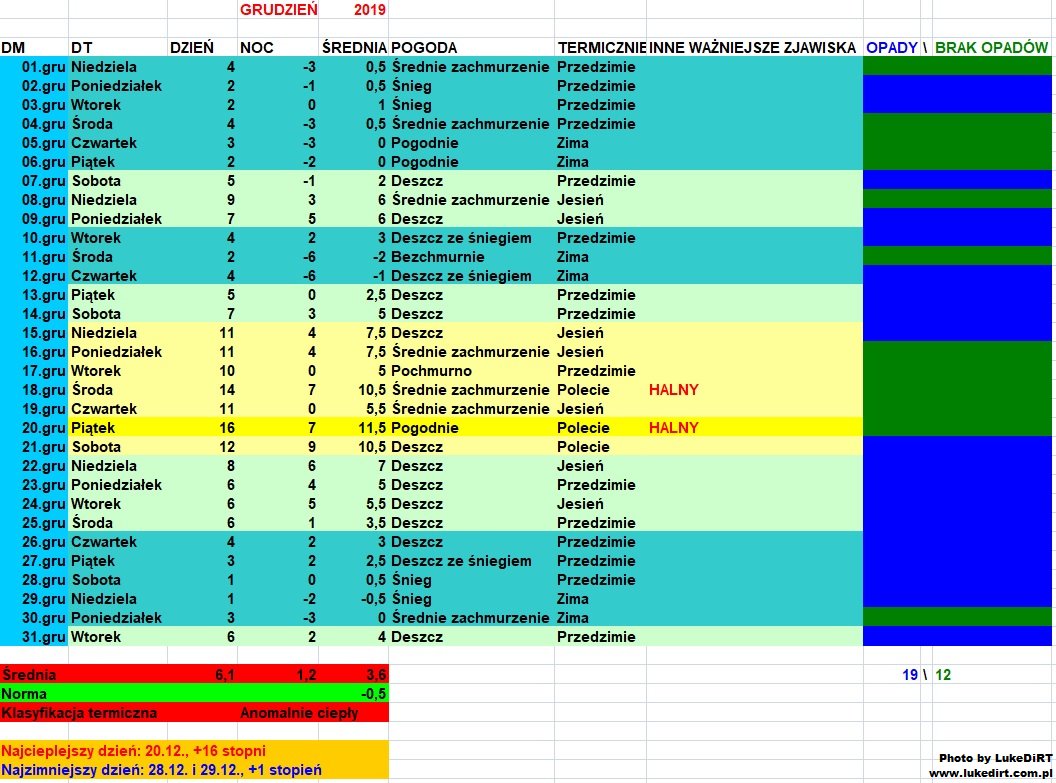The width and height of the screenshot is (1056, 783).
Task: Select HALNY cell in the 18.gru row
Action: click(x=673, y=390)
